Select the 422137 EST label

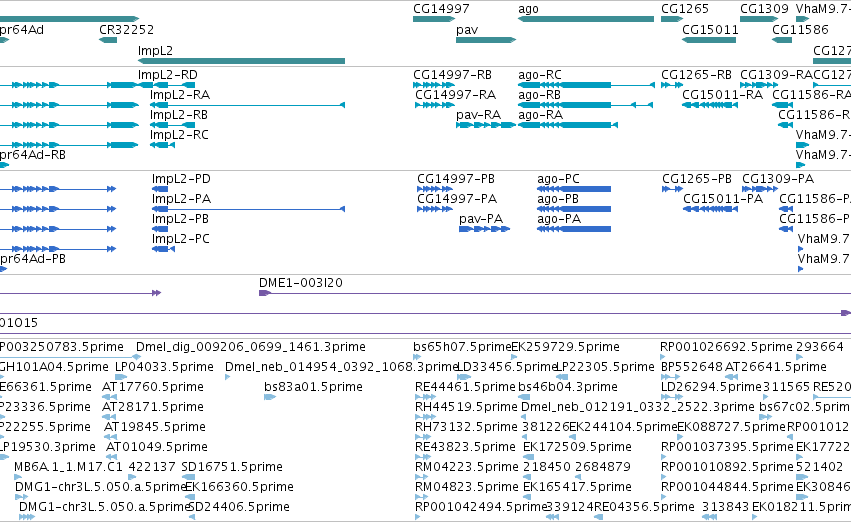(x=152, y=468)
